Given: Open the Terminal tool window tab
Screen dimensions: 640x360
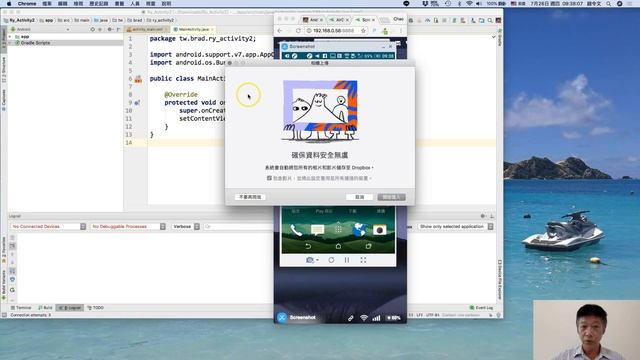Looking at the screenshot, I should (21, 308).
